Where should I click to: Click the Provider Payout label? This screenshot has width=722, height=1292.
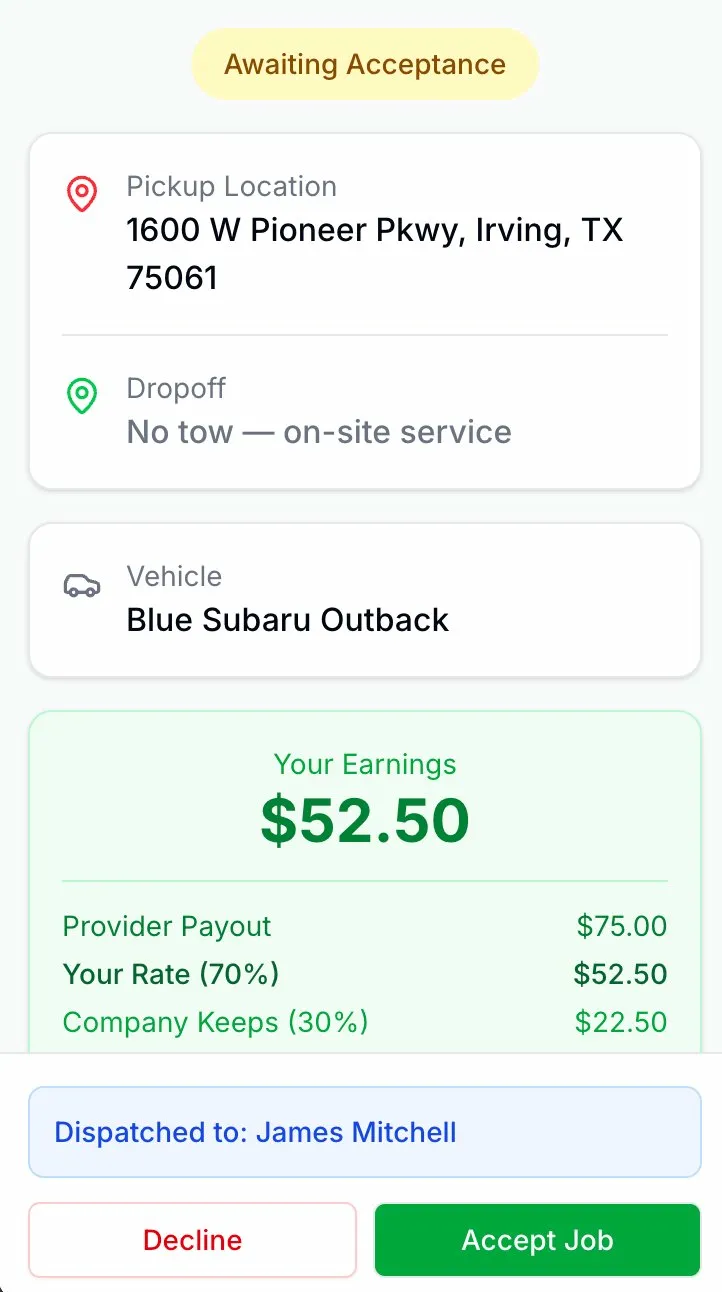[167, 926]
